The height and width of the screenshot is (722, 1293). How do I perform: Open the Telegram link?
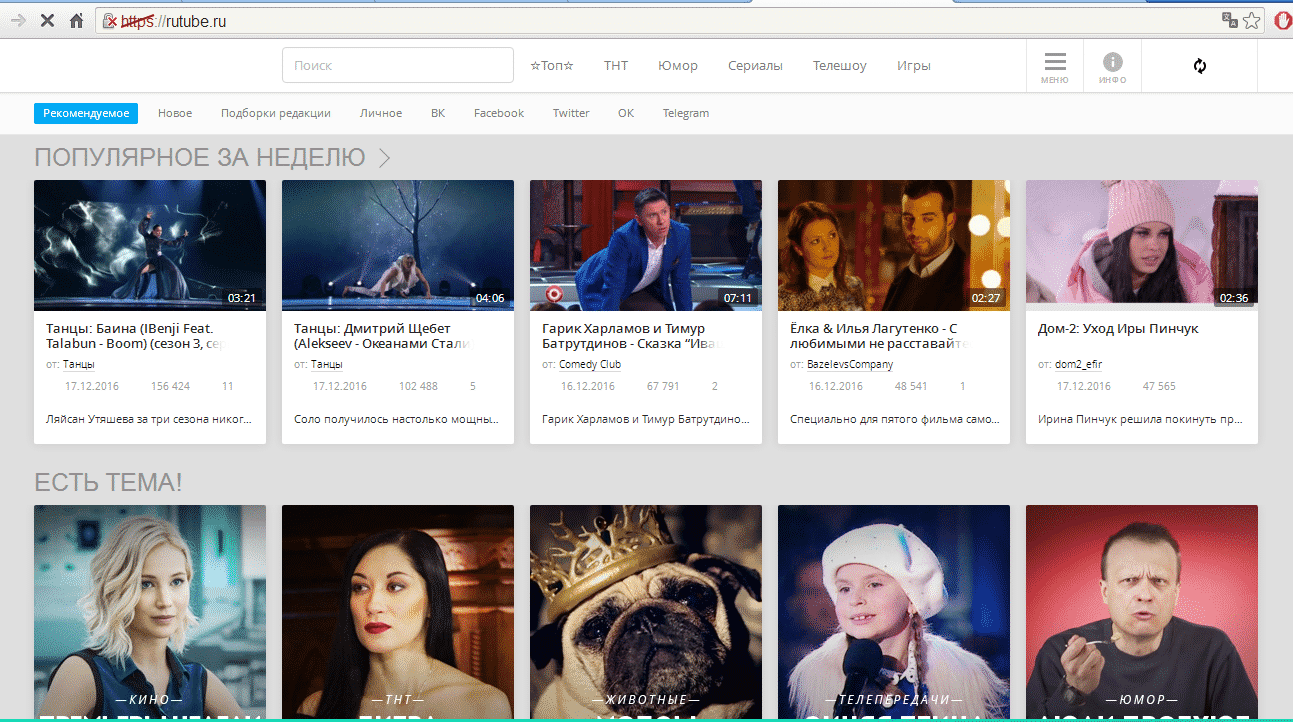pyautogui.click(x=686, y=113)
